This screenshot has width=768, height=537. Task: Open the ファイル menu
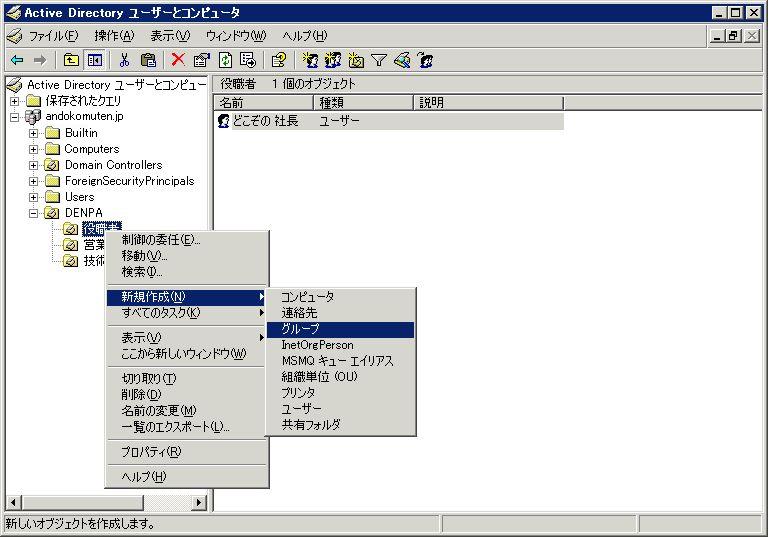click(x=53, y=36)
